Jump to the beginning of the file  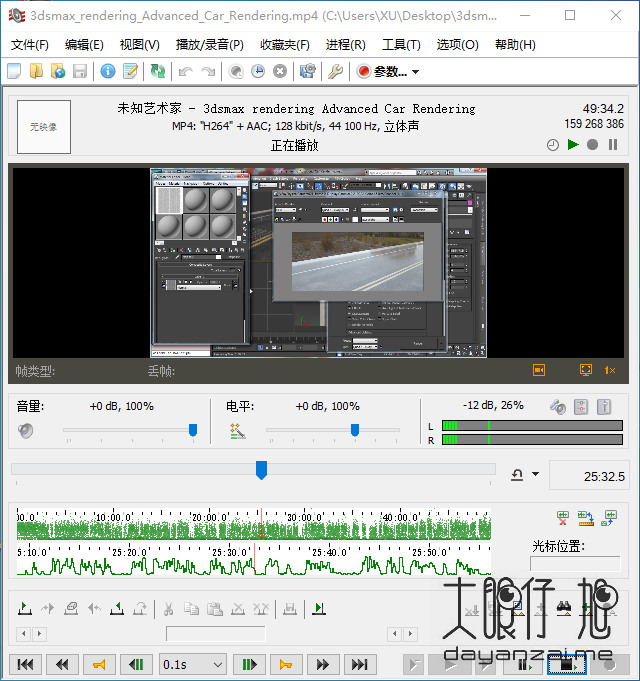[25, 664]
